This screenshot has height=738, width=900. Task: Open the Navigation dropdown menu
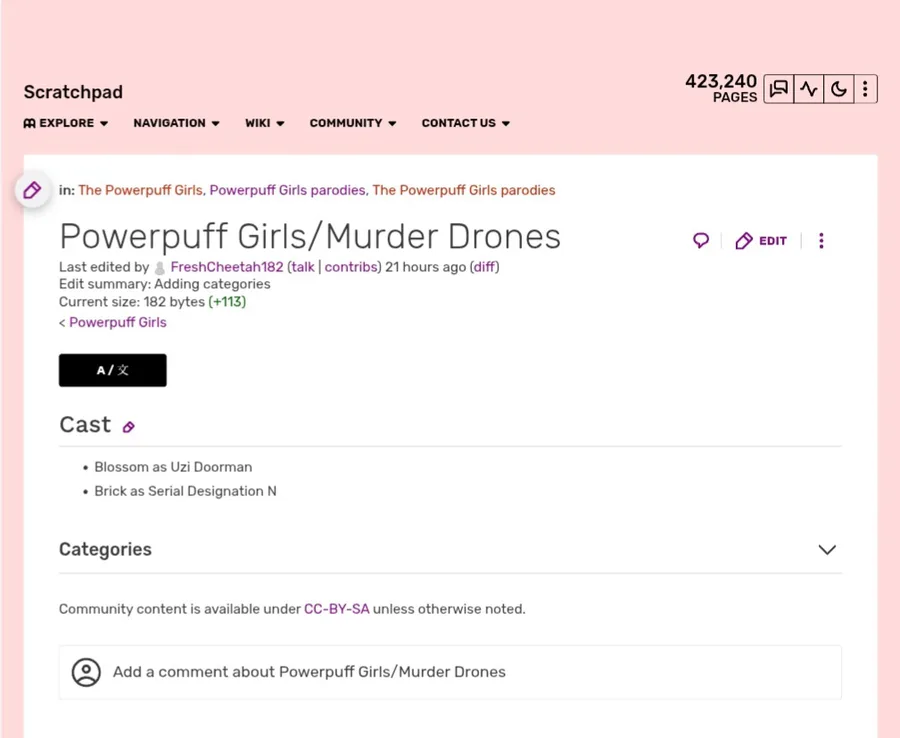tap(176, 123)
